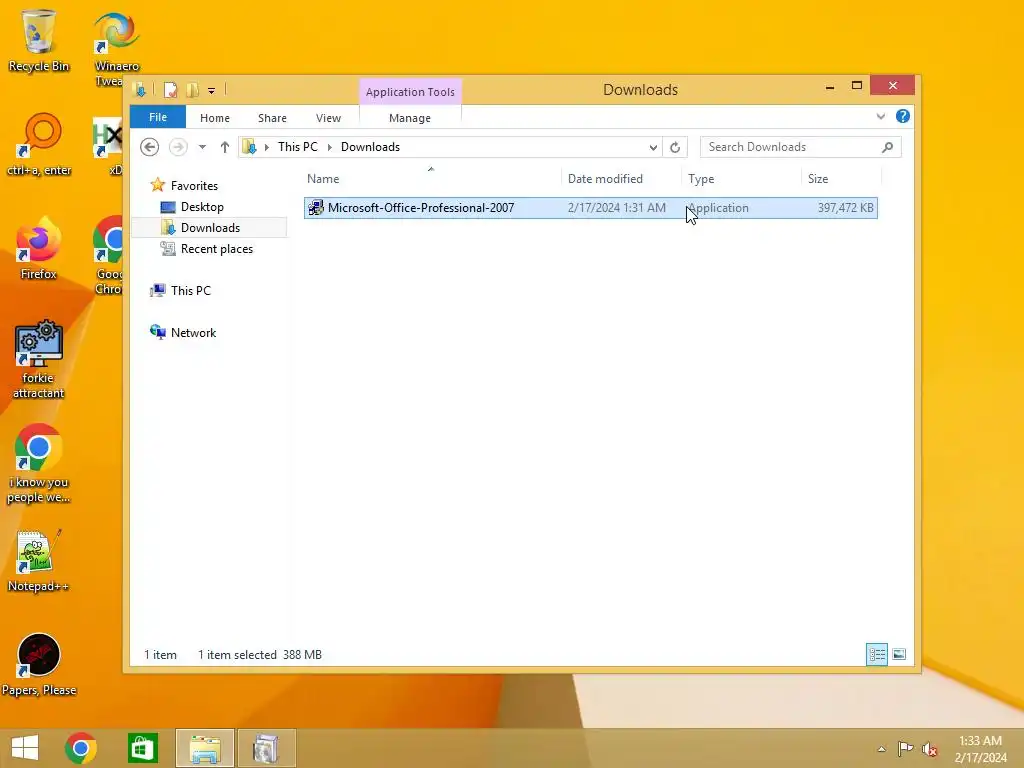
Task: Select Downloads in the navigation pane
Action: [210, 228]
